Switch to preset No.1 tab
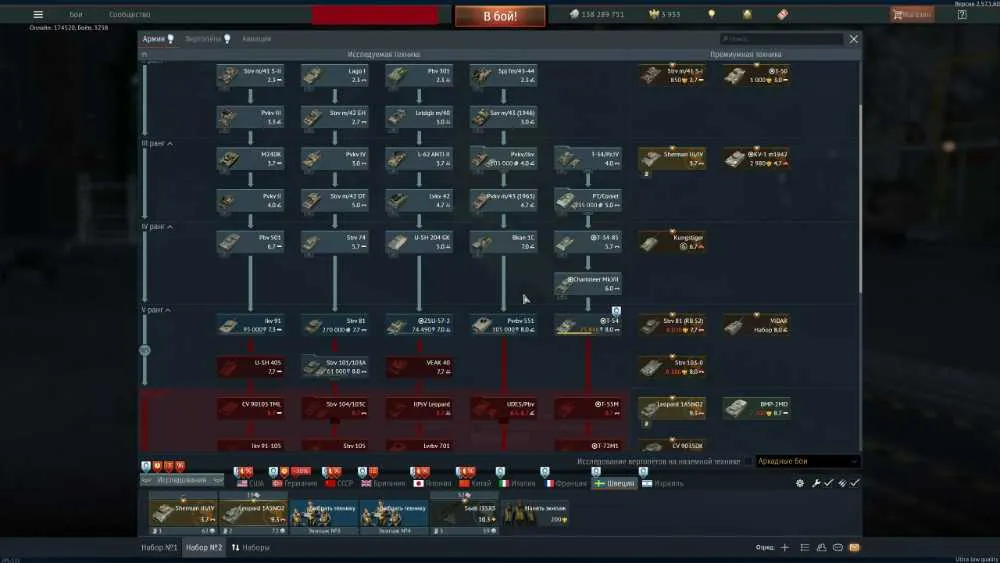This screenshot has width=1000, height=563. pyautogui.click(x=159, y=548)
